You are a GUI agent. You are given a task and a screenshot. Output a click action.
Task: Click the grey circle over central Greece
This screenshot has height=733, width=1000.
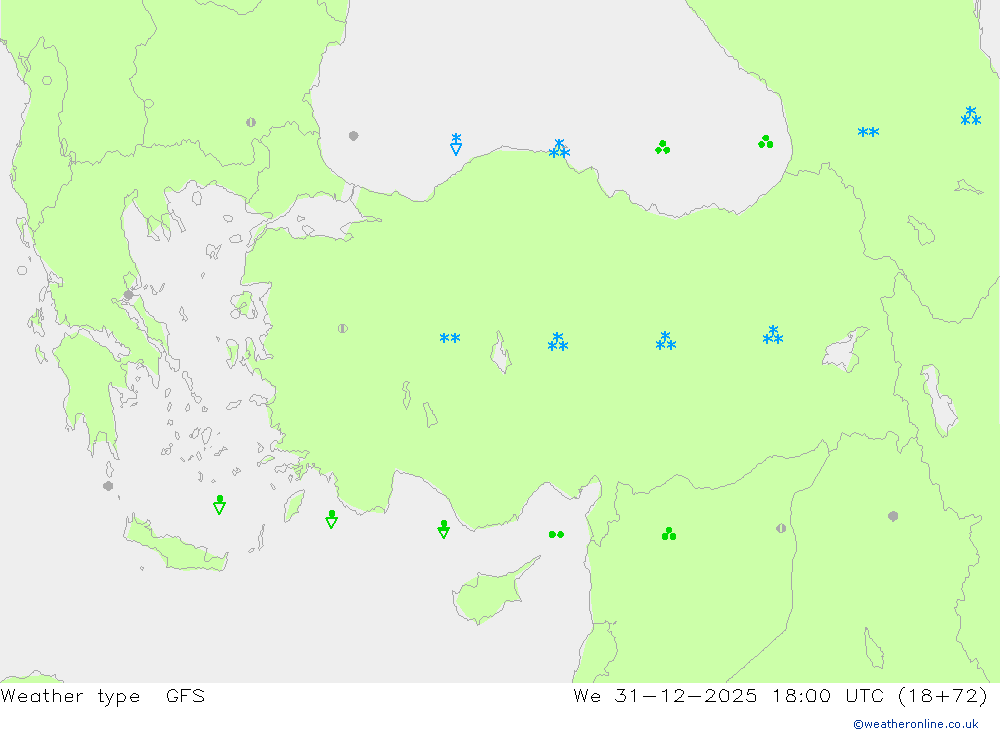click(128, 295)
